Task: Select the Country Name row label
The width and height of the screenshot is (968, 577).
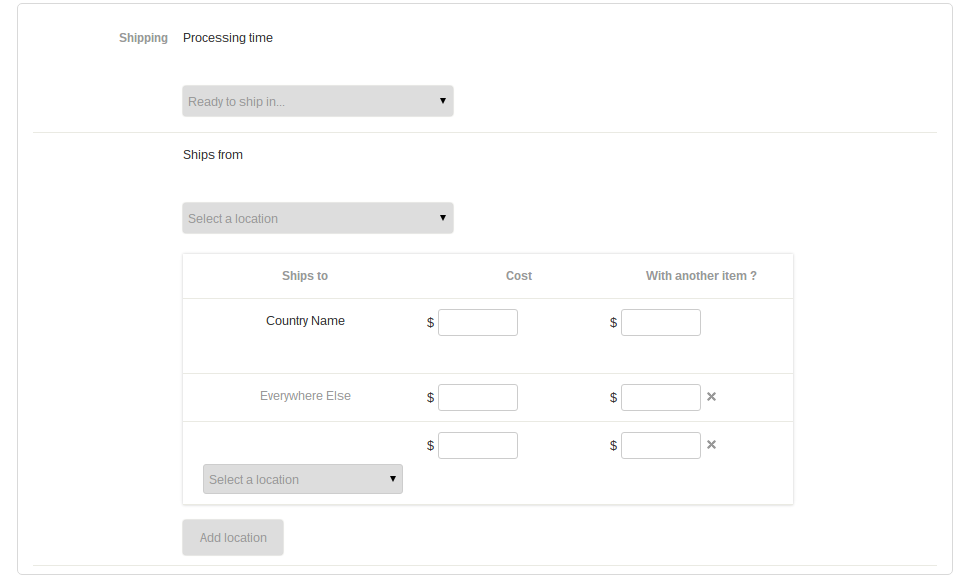Action: click(x=305, y=321)
